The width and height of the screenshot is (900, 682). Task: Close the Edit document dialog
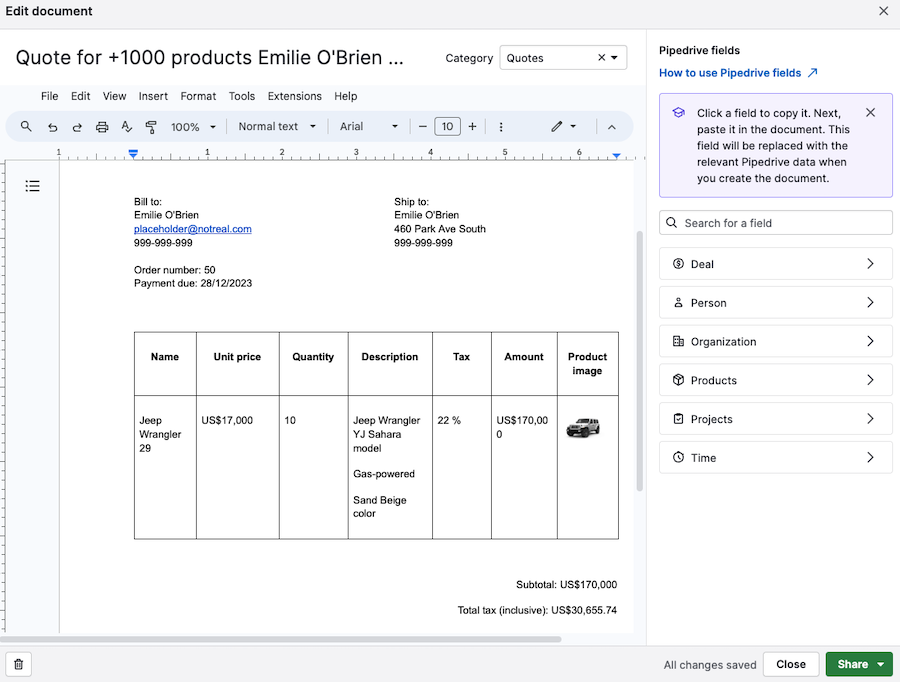pos(883,11)
